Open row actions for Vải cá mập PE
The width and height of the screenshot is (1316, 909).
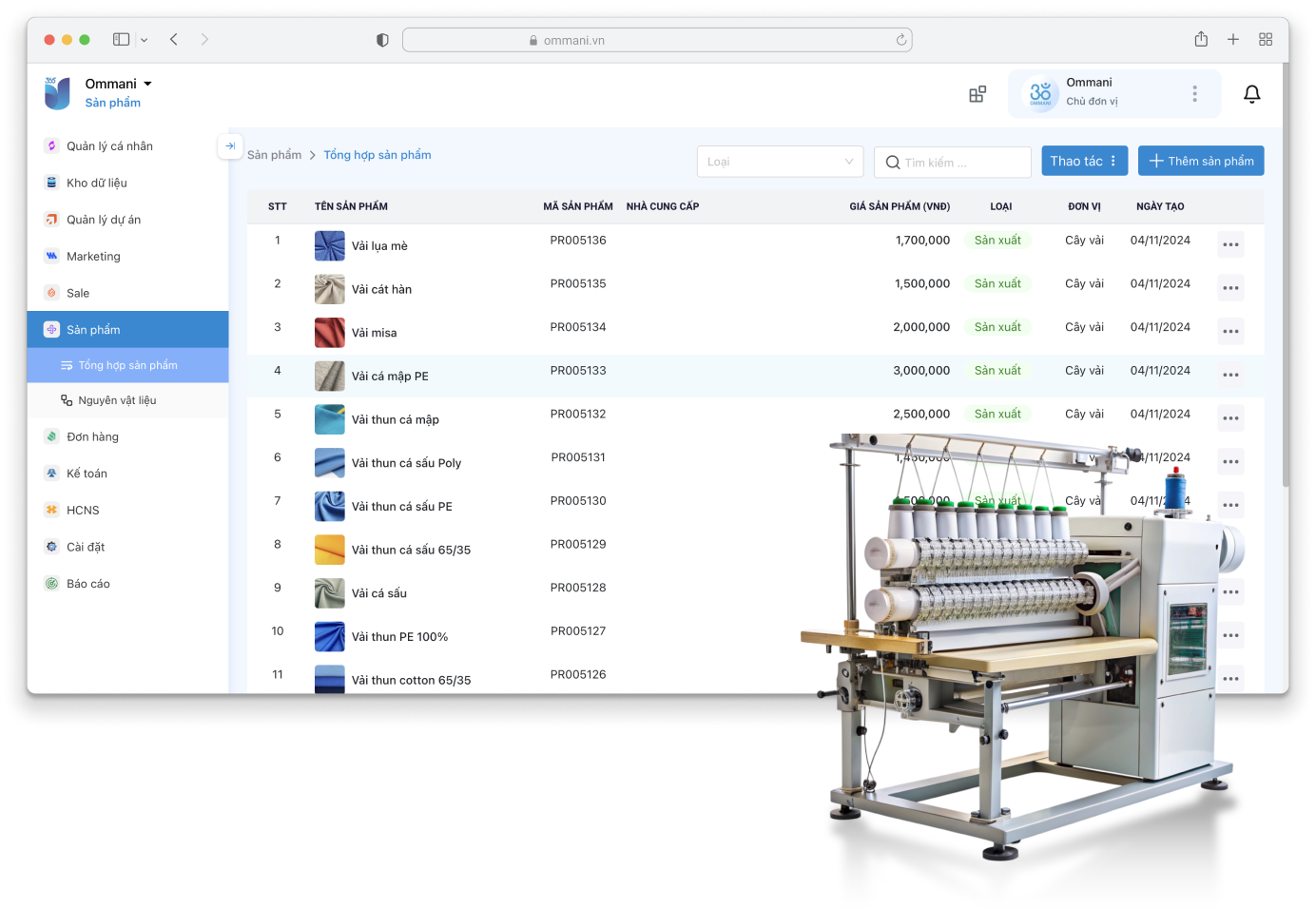[x=1230, y=376]
